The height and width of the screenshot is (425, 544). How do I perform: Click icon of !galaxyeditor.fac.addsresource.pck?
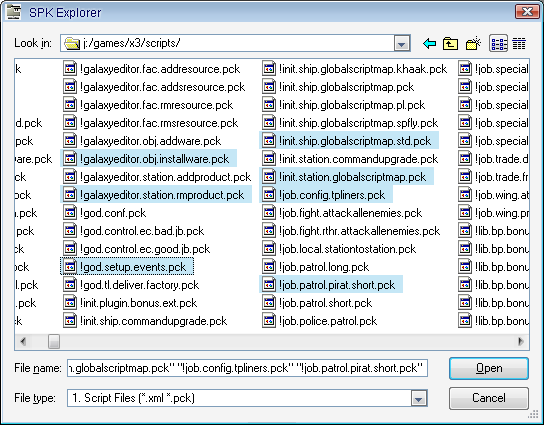[x=70, y=87]
